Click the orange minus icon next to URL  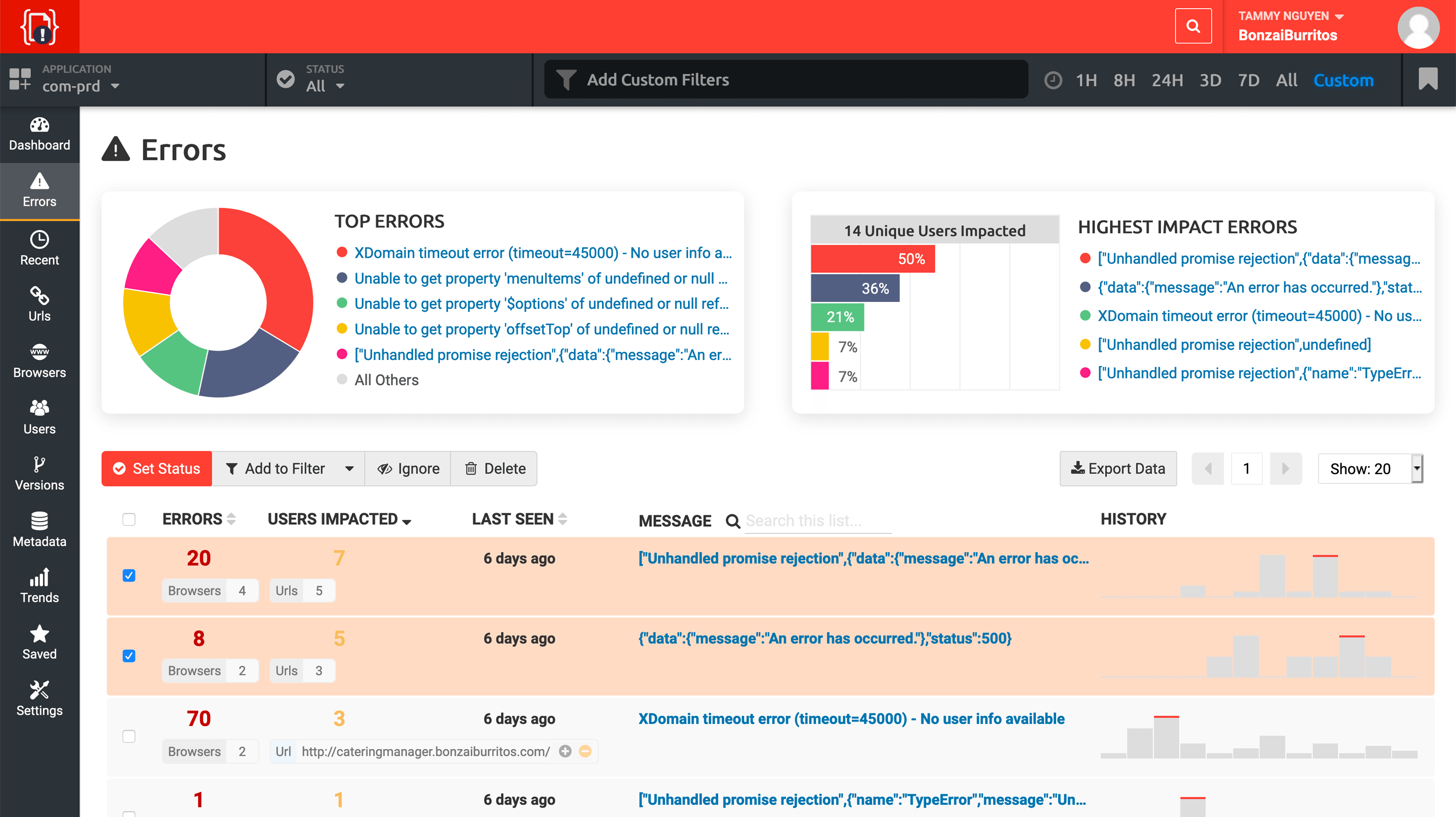pos(585,751)
